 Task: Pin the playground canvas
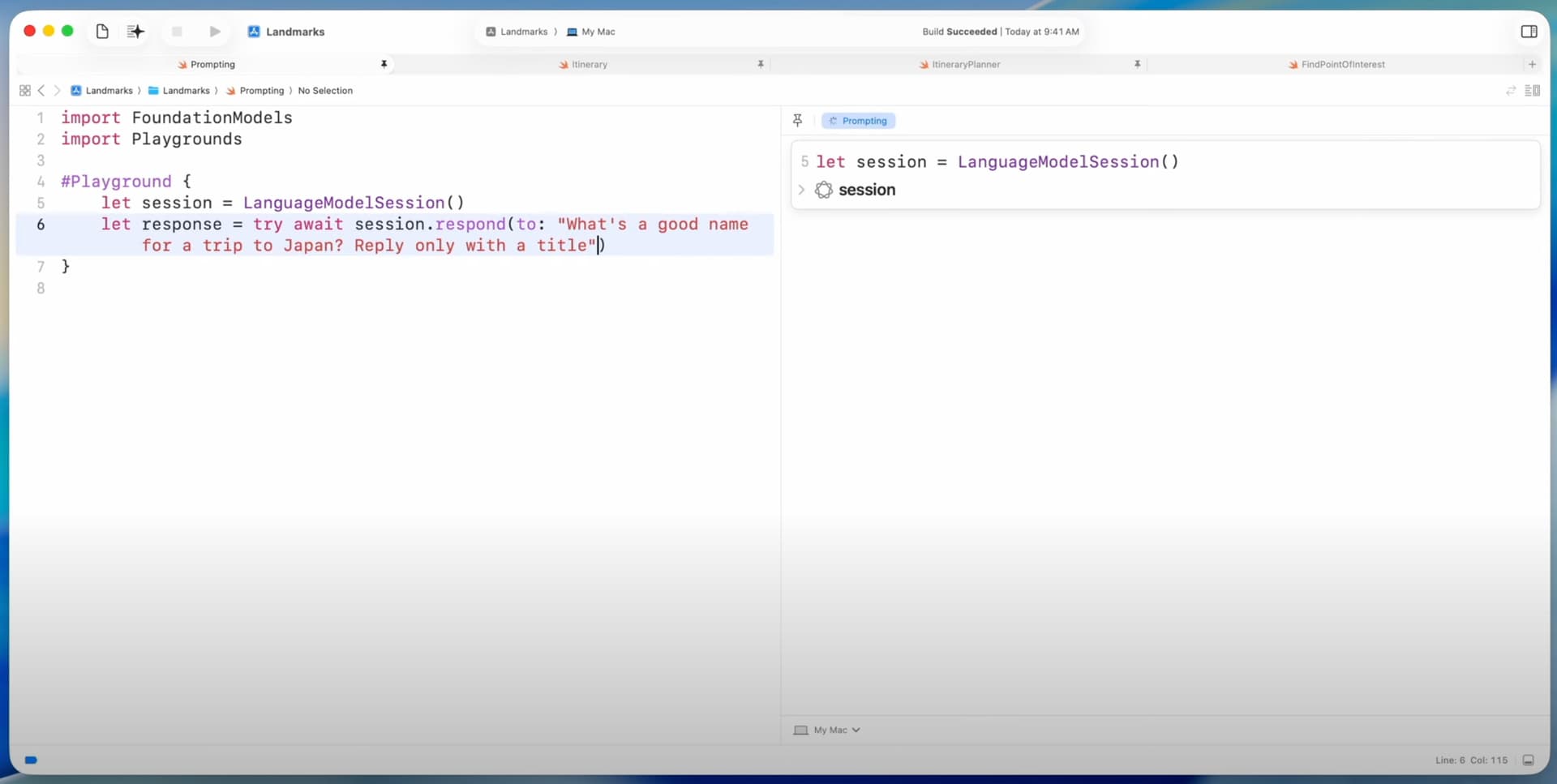click(x=798, y=121)
